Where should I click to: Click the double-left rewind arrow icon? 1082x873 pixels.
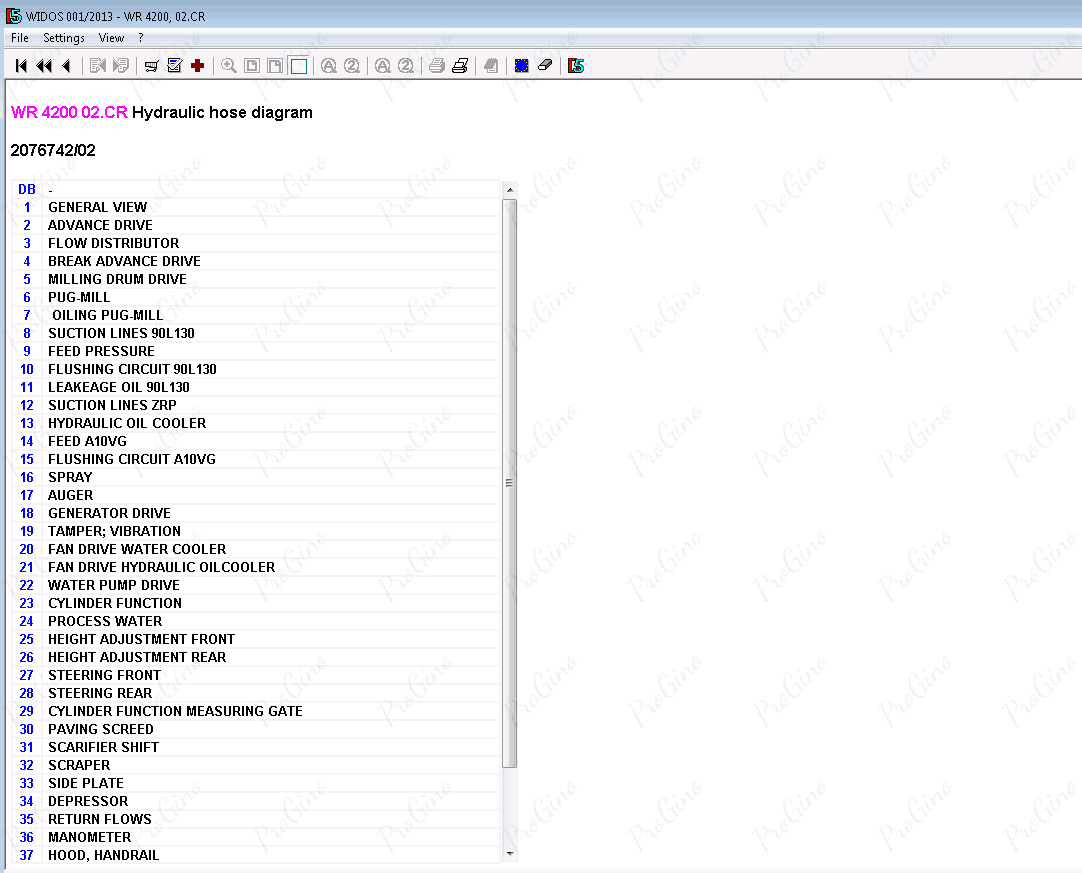pyautogui.click(x=44, y=66)
